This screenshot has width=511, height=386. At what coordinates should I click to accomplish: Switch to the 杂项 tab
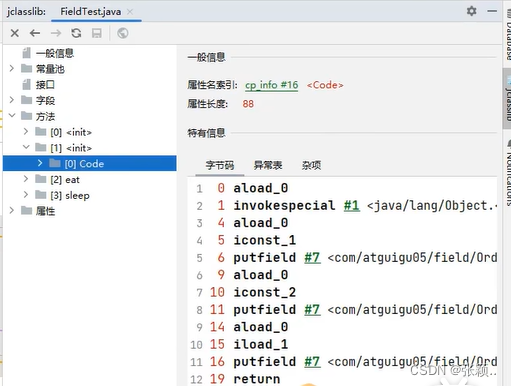(x=311, y=165)
